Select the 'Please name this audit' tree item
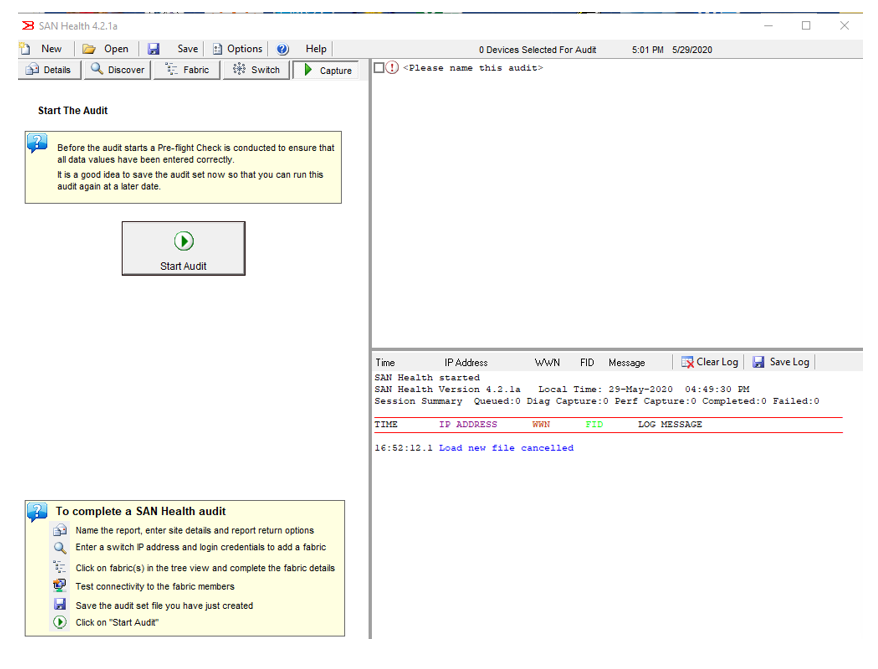This screenshot has height=669, width=878. (472, 68)
